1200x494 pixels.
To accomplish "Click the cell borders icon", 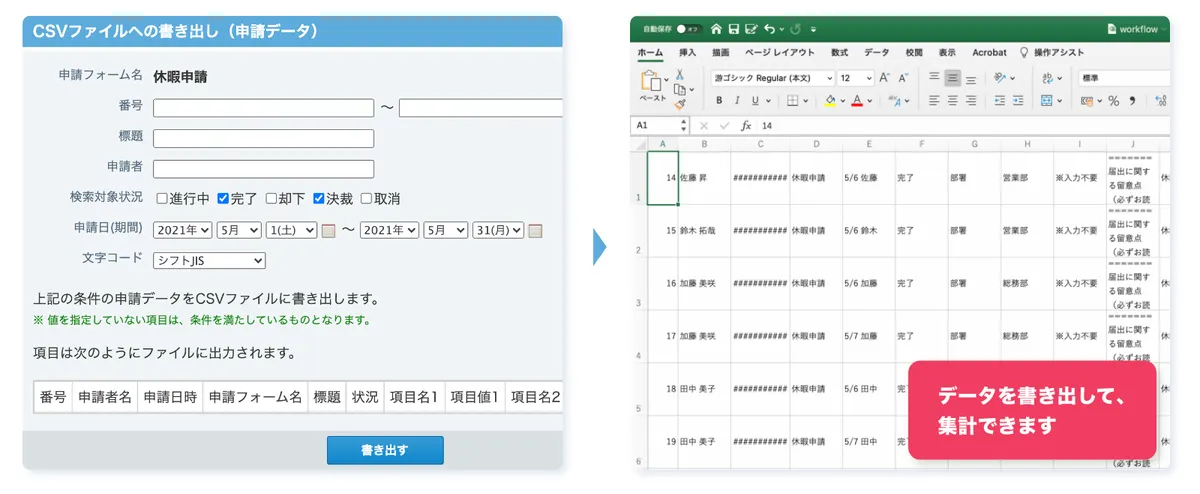I will pyautogui.click(x=792, y=100).
